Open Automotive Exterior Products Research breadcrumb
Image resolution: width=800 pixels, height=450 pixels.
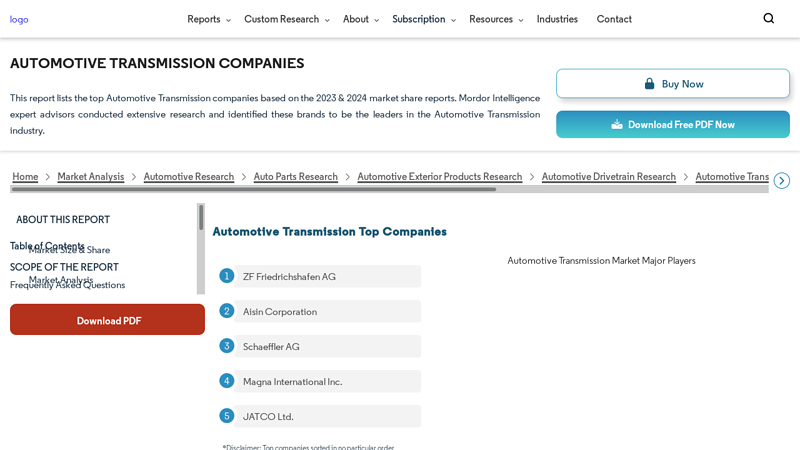pos(439,177)
